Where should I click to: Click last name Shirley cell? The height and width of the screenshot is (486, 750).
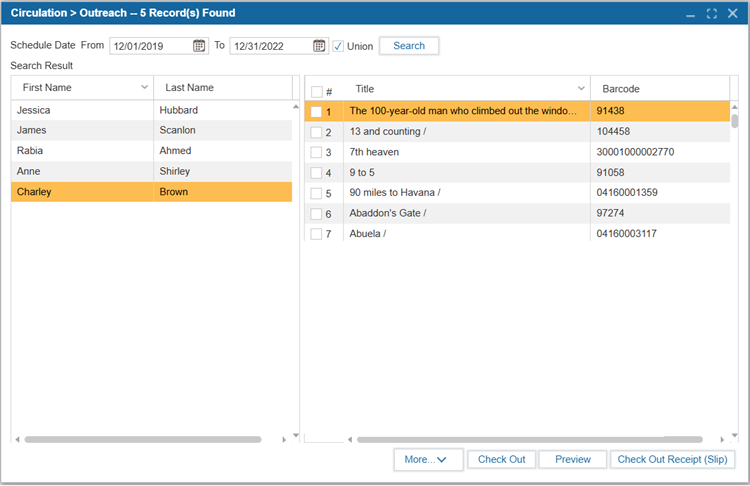click(223, 171)
